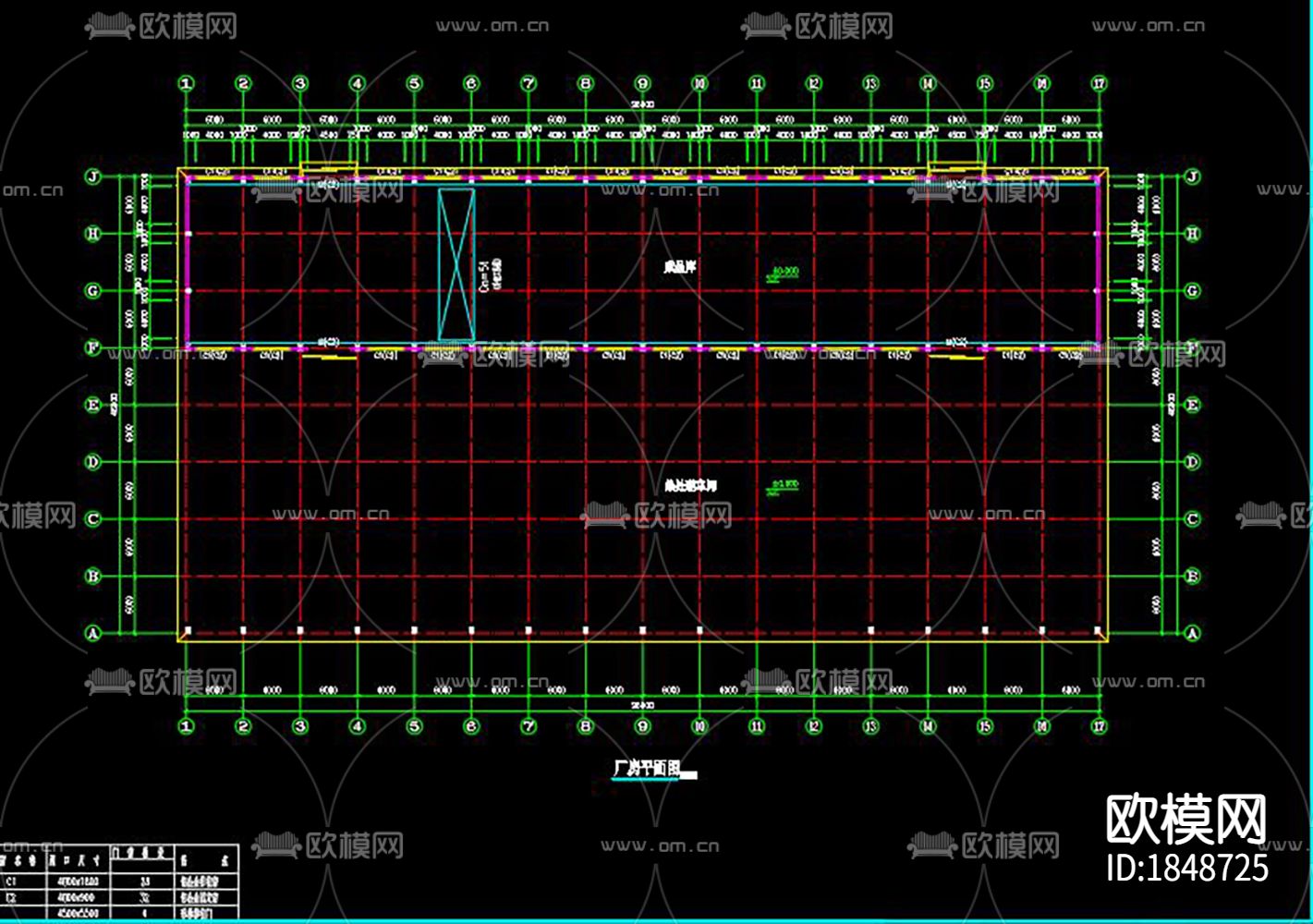Select top-row grid bubble 2
The height and width of the screenshot is (924, 1313).
(x=243, y=84)
